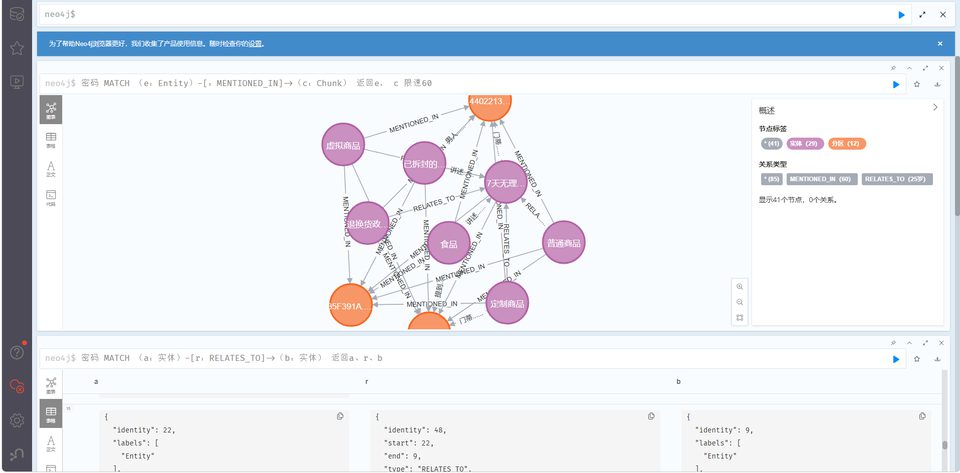The image size is (960, 473).
Task: Pin the MENTIONED_IN query frame
Action: (x=893, y=68)
